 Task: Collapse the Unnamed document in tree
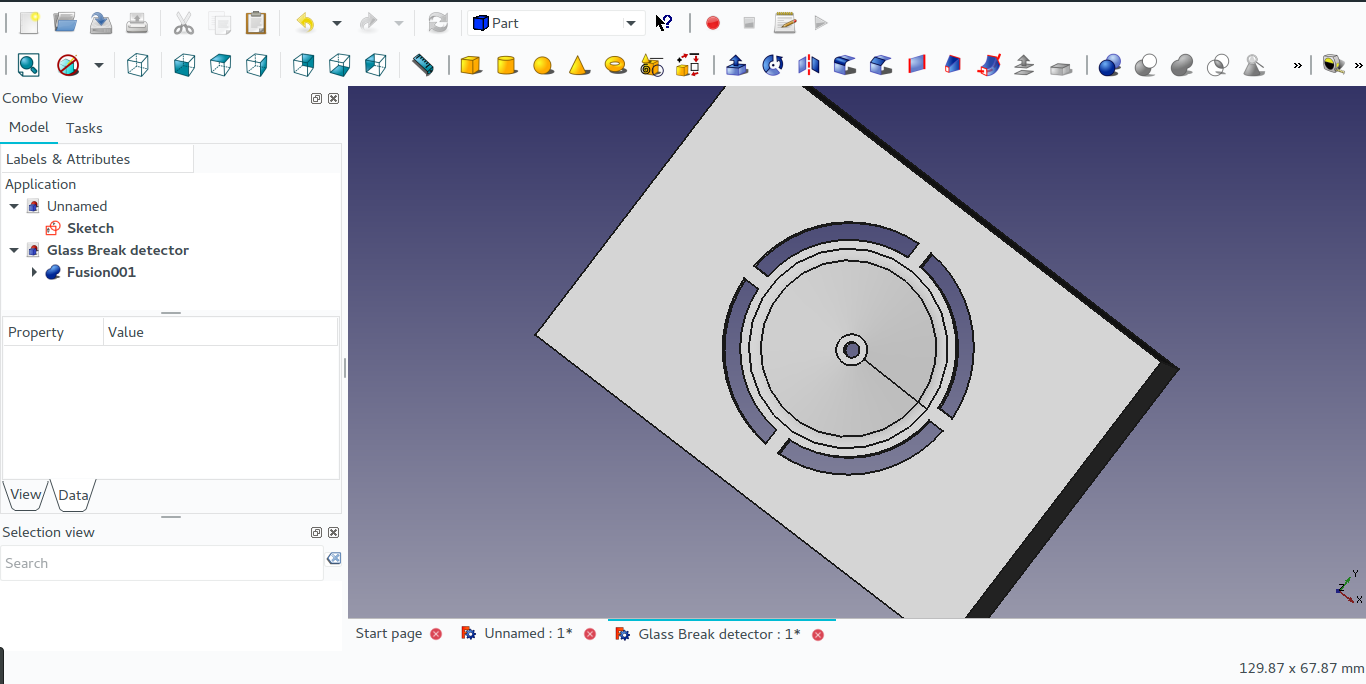point(13,205)
